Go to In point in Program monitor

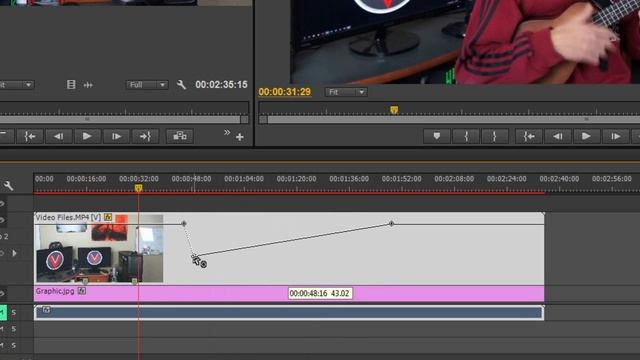pos(529,136)
